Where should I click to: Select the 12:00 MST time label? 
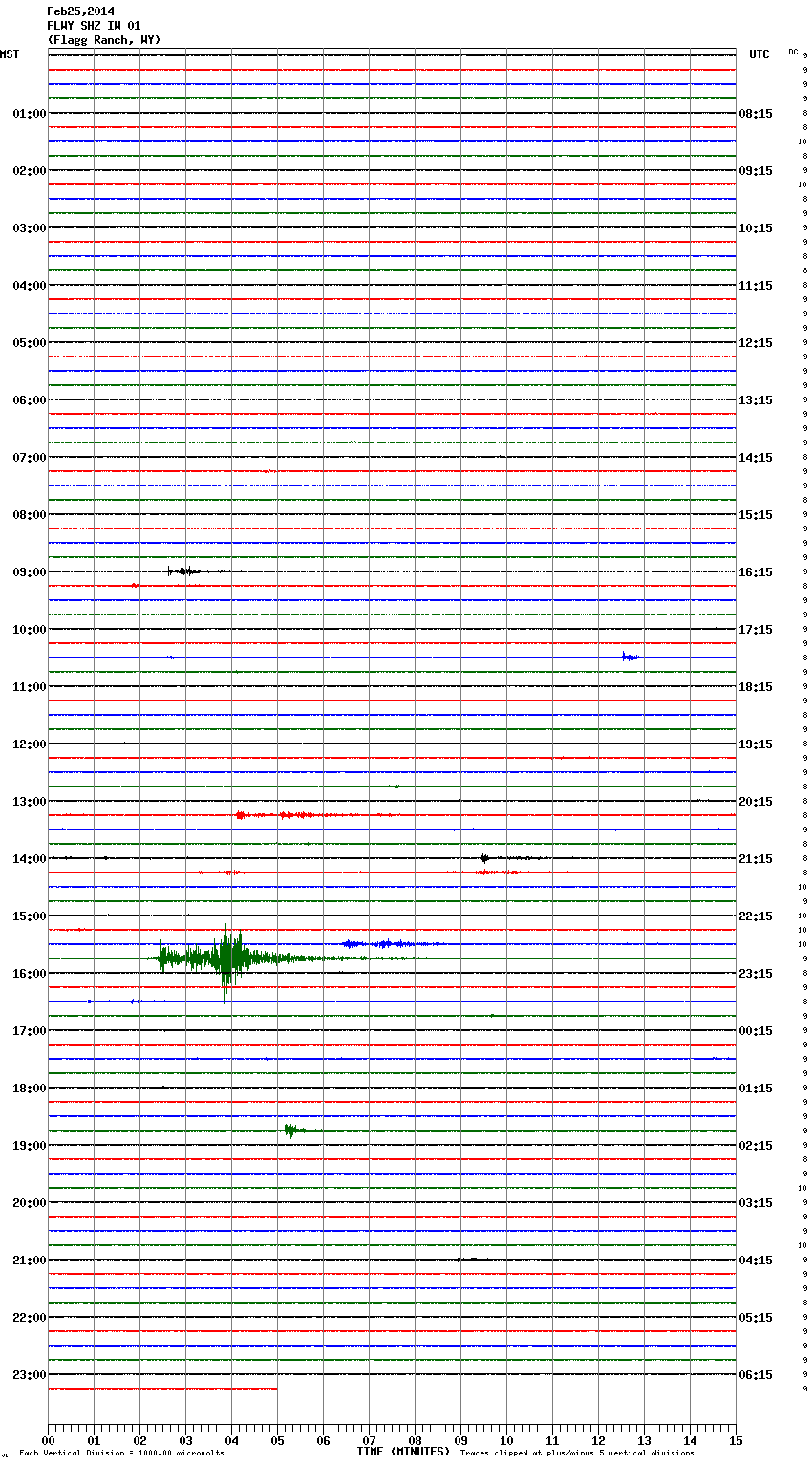coord(29,744)
